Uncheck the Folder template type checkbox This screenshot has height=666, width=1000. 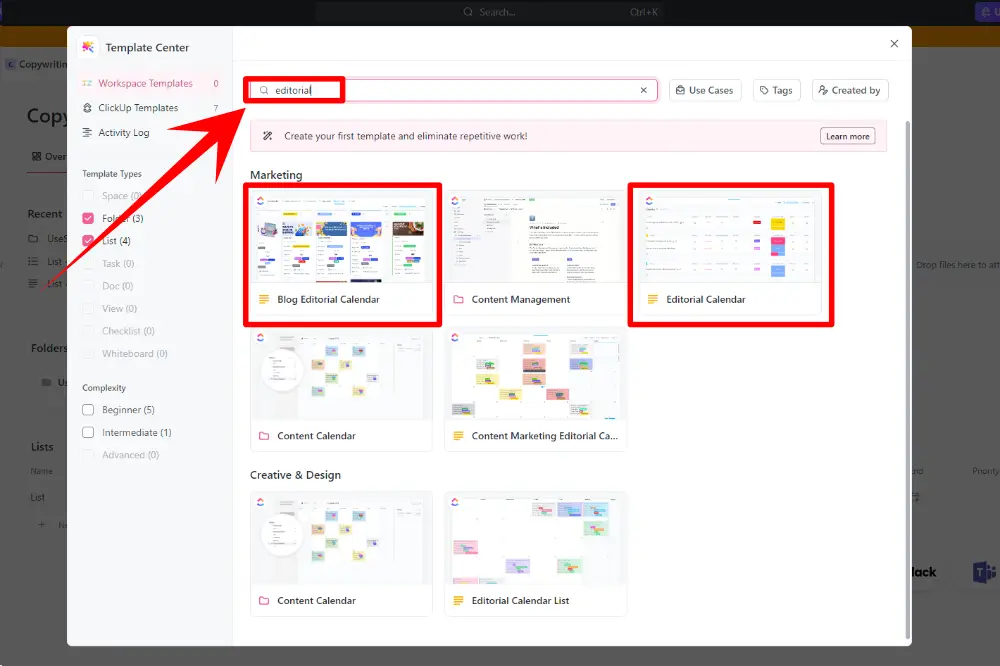89,218
